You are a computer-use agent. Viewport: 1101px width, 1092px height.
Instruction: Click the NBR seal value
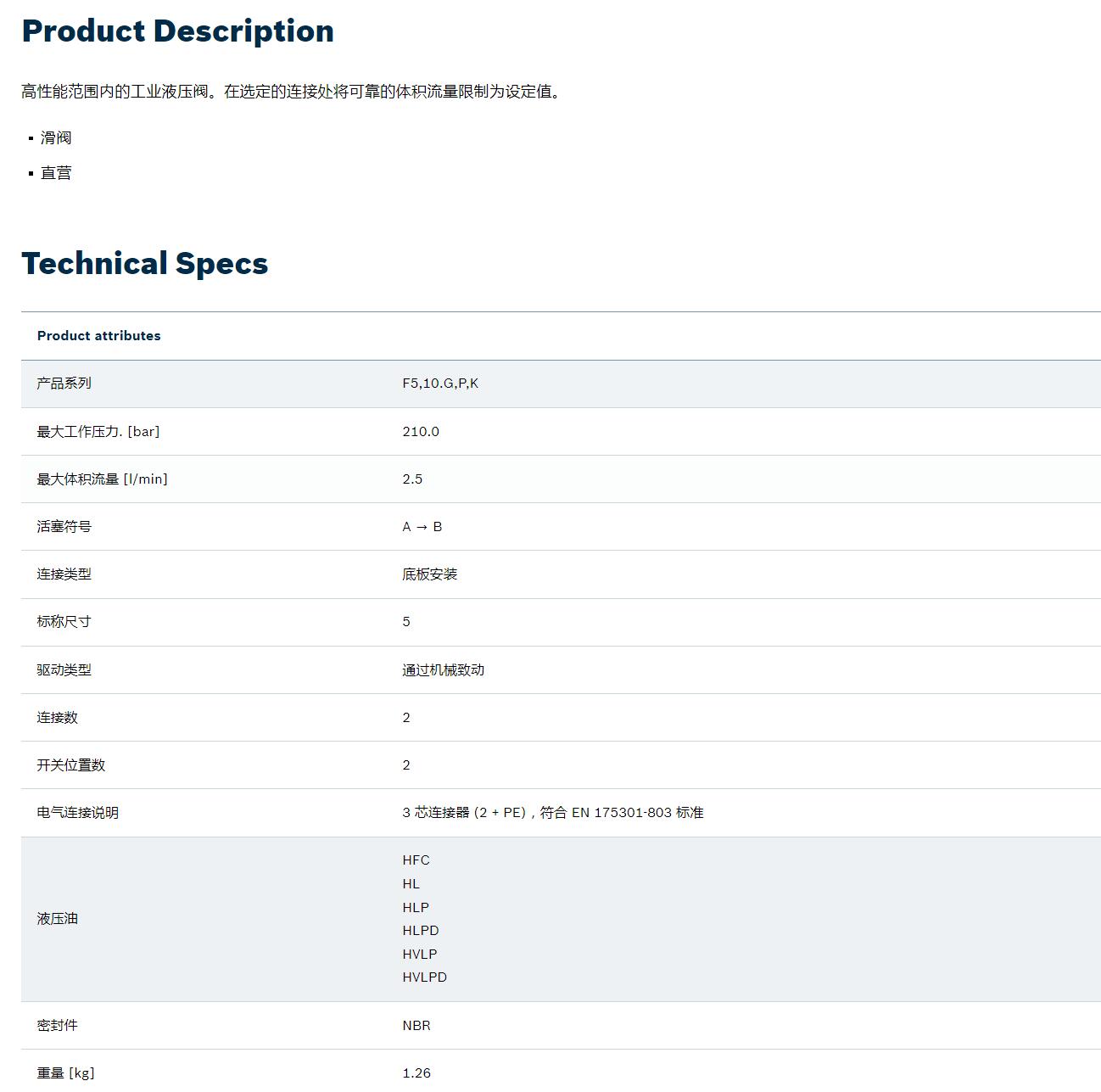pyautogui.click(x=416, y=1026)
